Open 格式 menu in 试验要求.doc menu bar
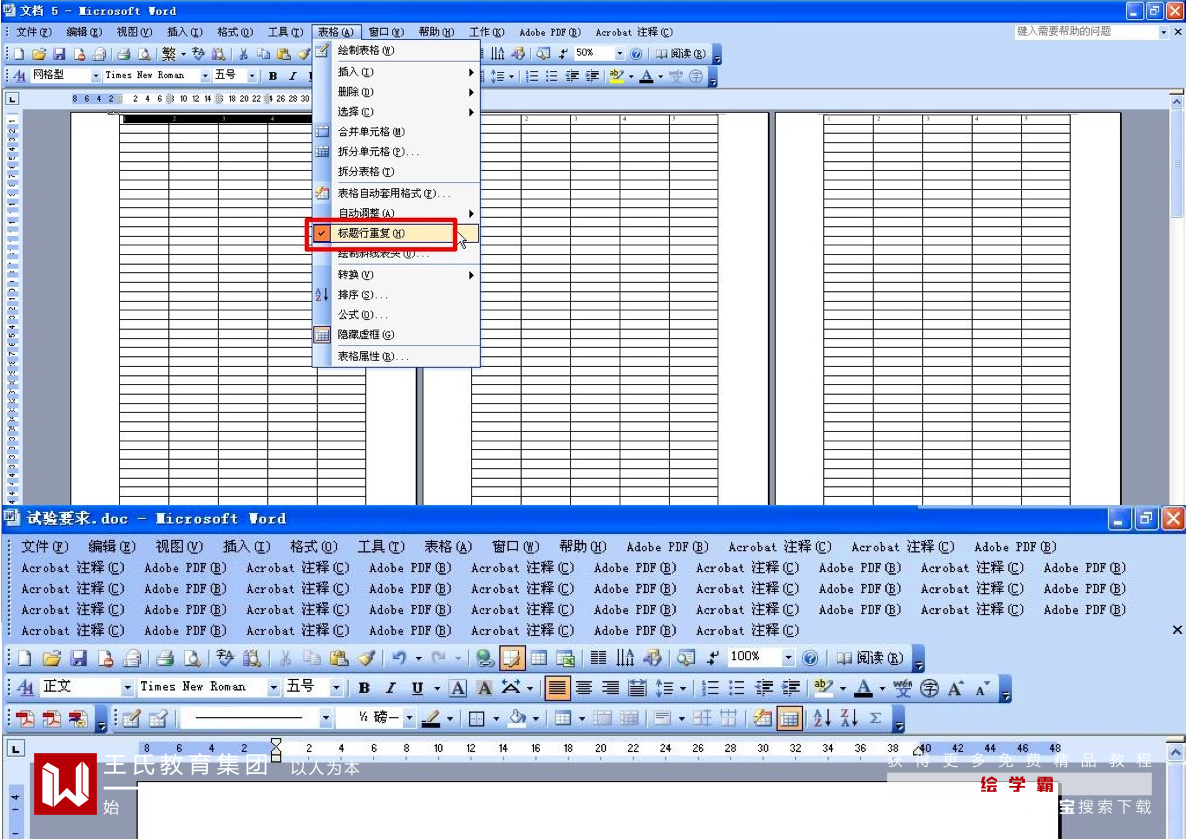Screen dimensions: 1186x839 (313, 547)
